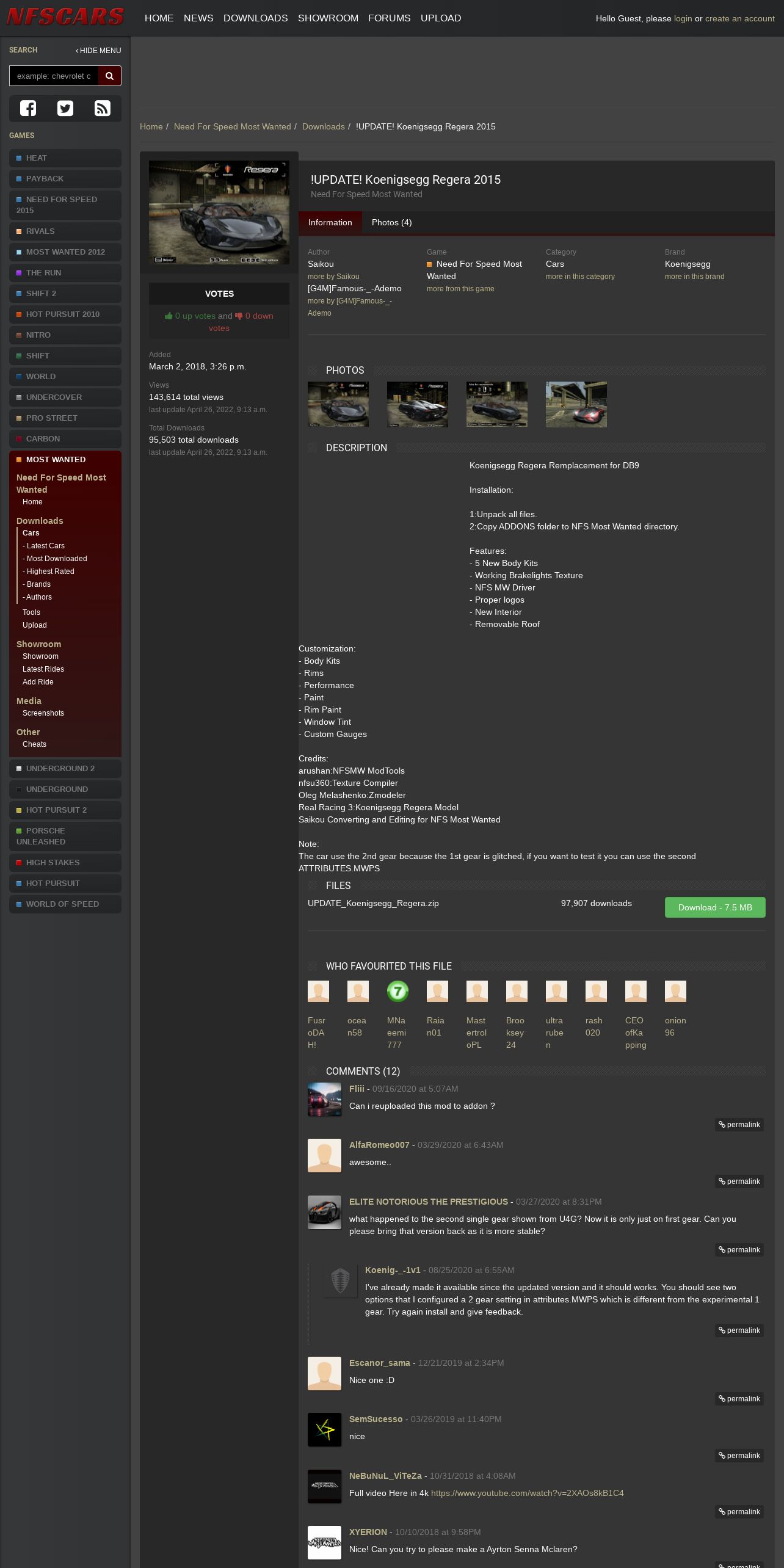Viewport: 784px width, 1568px height.
Task: Open AlfaRomeo007's avatar
Action: coord(324,1155)
